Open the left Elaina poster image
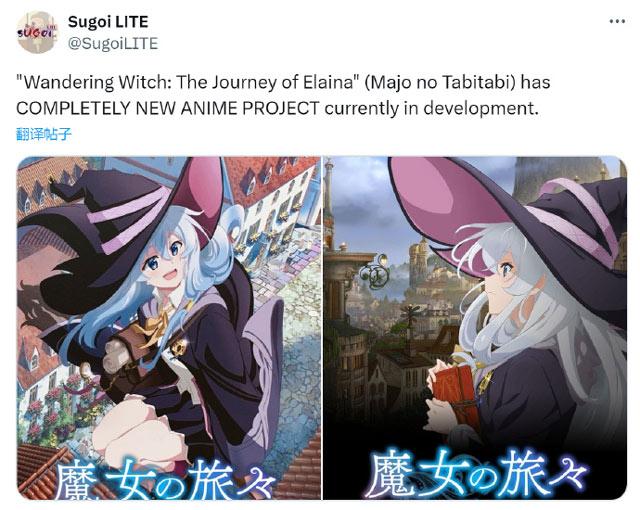Screen dimensions: 640x510 tap(169, 328)
